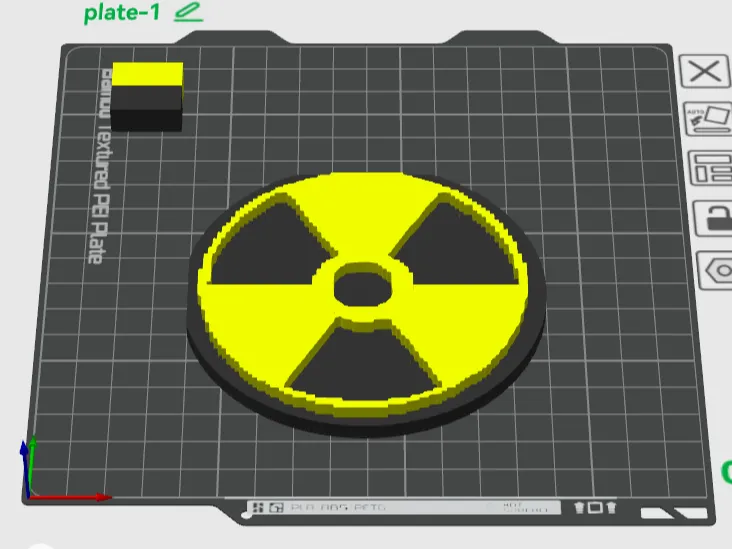
Task: Select the yellow and black prime tower
Action: pyautogui.click(x=147, y=97)
